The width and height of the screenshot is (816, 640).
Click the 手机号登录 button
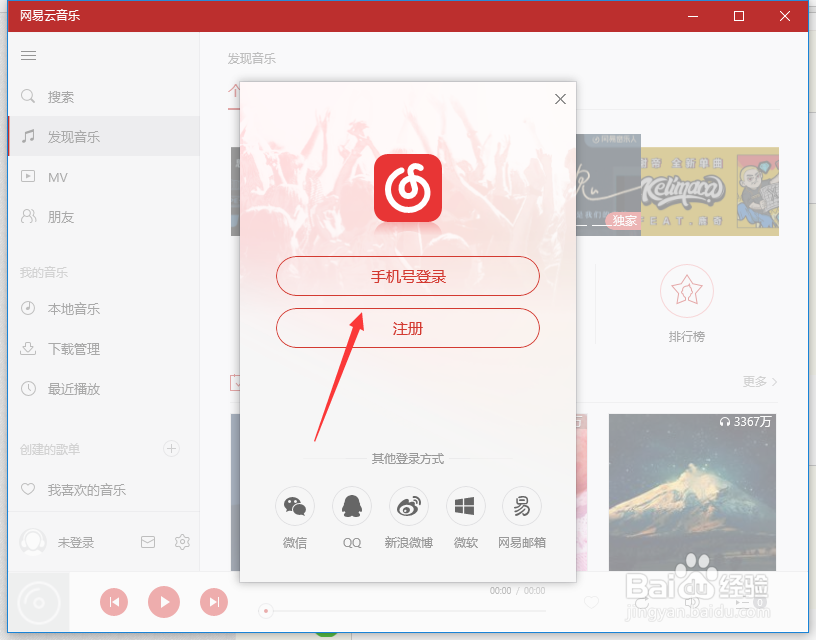click(x=408, y=276)
